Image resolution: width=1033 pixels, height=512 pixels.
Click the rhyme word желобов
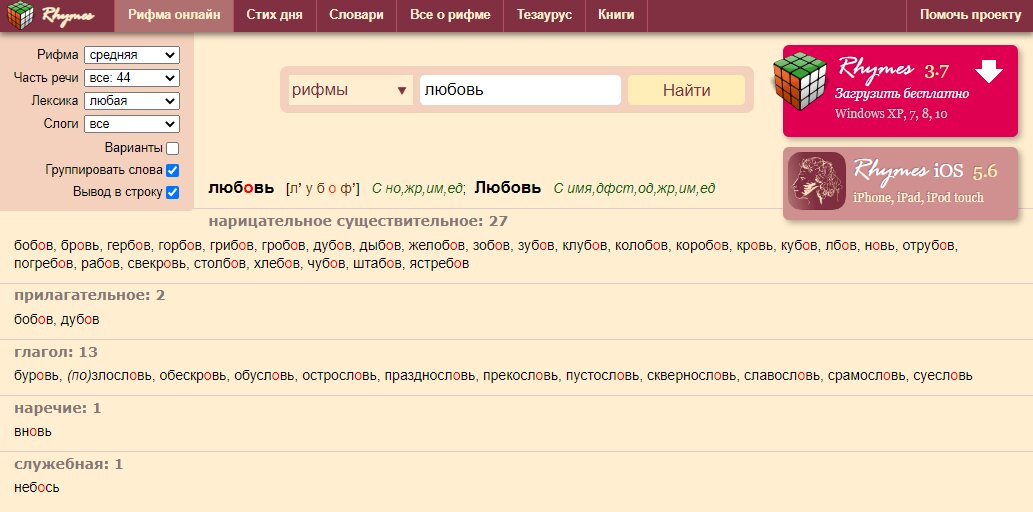[439, 246]
